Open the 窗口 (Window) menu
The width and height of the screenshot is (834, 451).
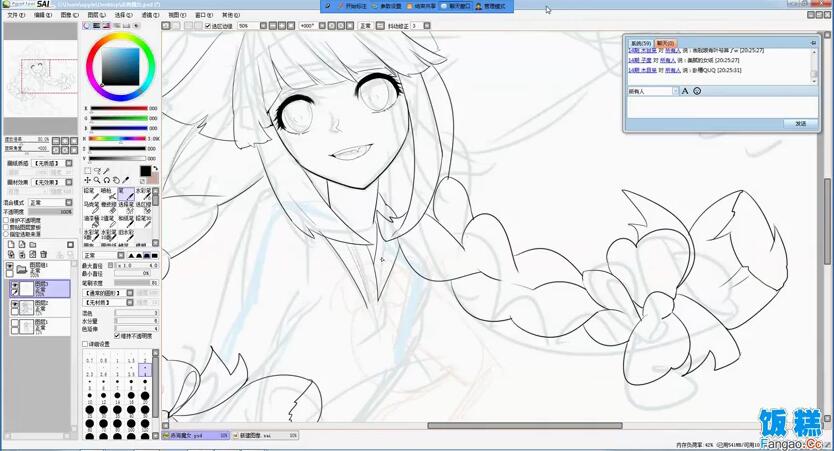click(x=204, y=15)
